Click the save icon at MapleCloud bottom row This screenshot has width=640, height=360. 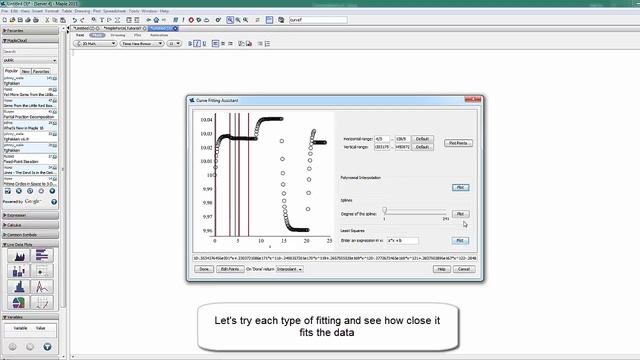[7, 191]
